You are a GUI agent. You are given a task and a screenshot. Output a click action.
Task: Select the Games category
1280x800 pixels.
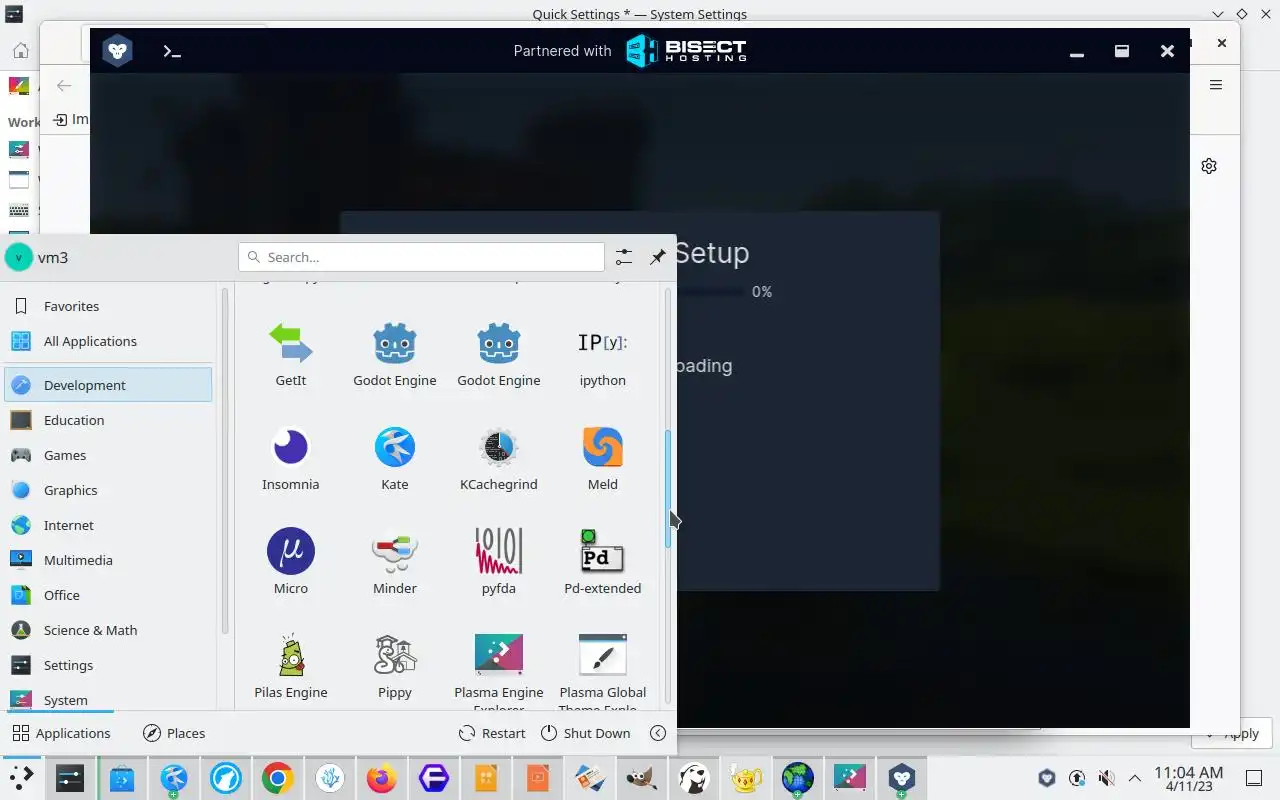point(108,455)
